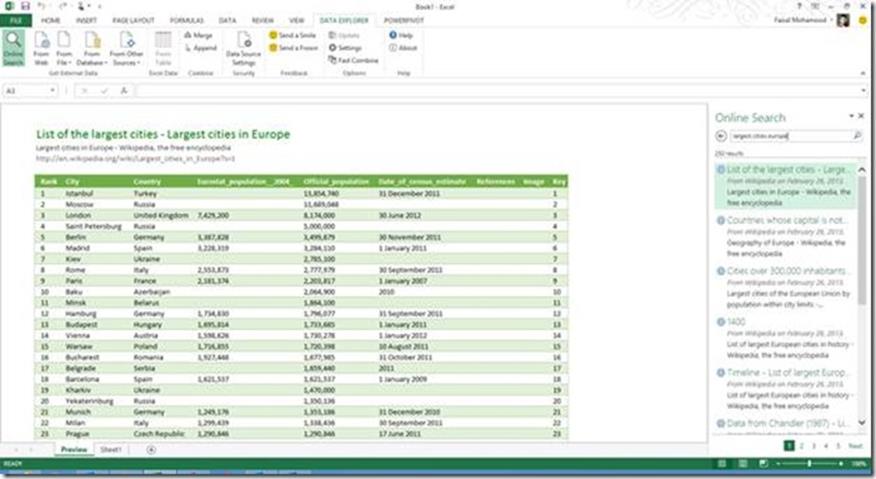Open Data Explorer Settings

(x=345, y=48)
